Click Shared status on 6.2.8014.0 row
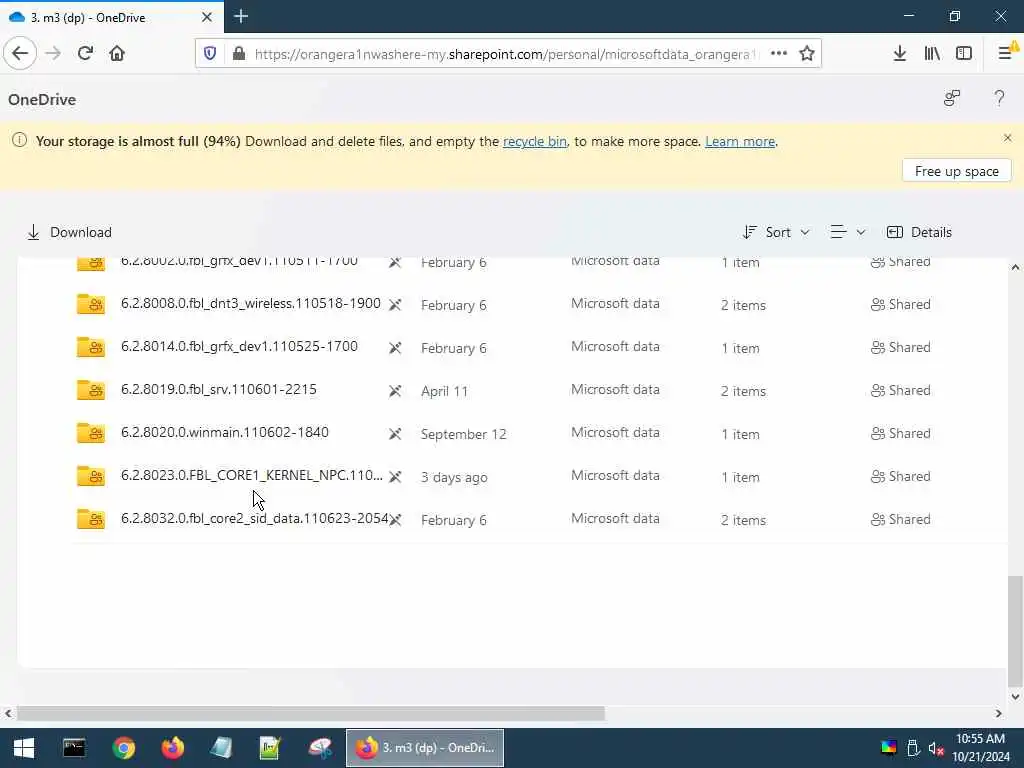 (x=901, y=347)
